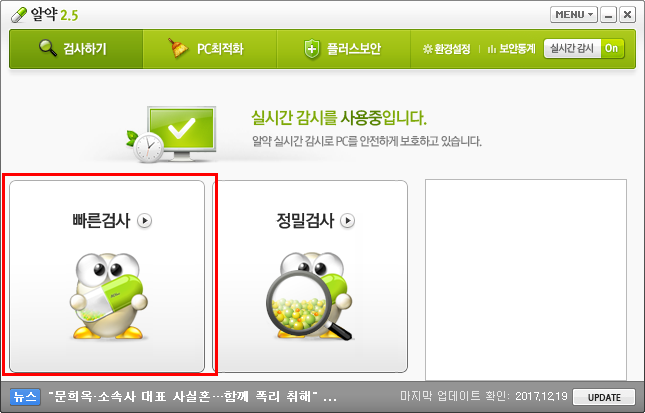The image size is (645, 413).
Task: Click the magnifying glass icon beside 검사하기
Action: click(48, 48)
